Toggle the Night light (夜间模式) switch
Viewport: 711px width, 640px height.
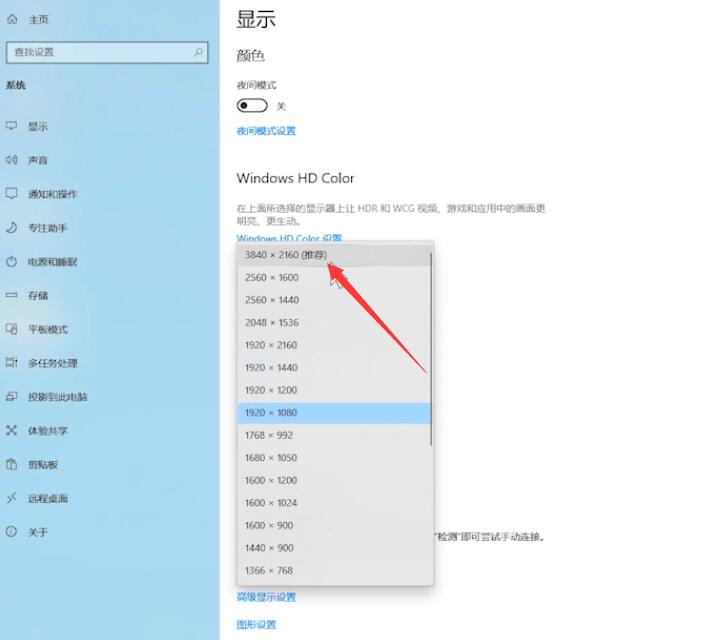252,106
